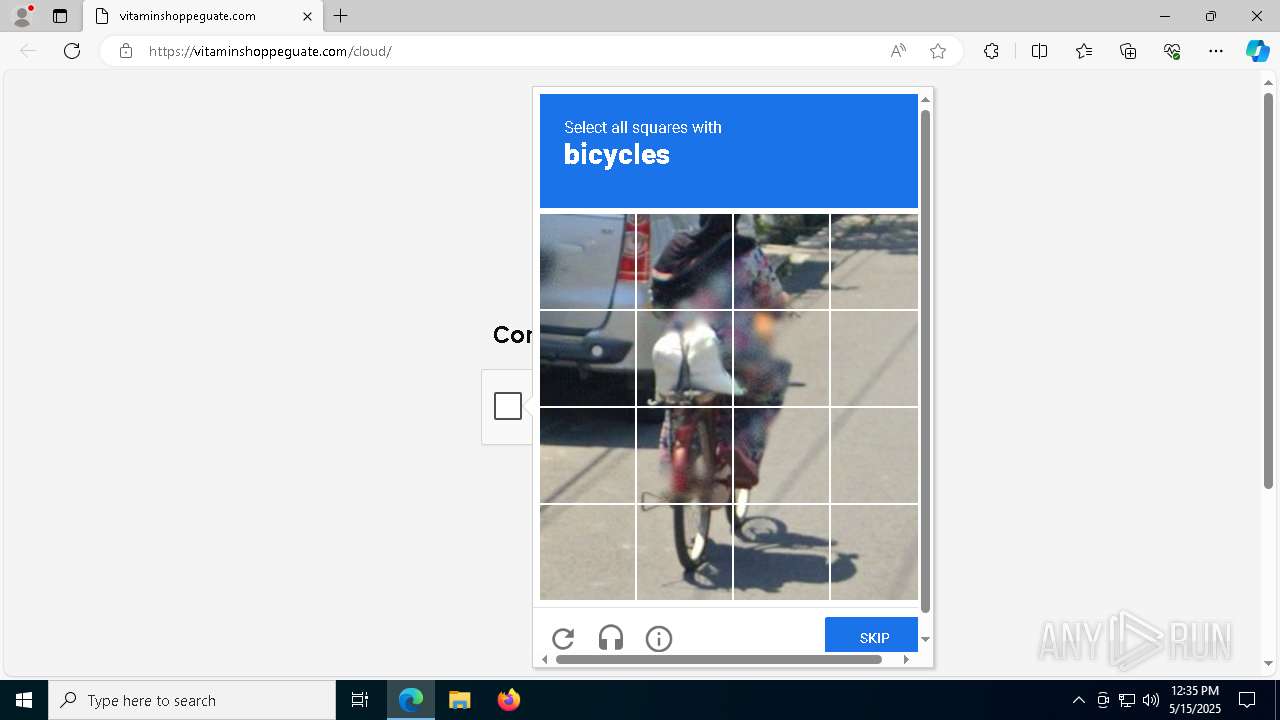1280x720 pixels.
Task: Open the Windows Start menu
Action: tap(24, 700)
